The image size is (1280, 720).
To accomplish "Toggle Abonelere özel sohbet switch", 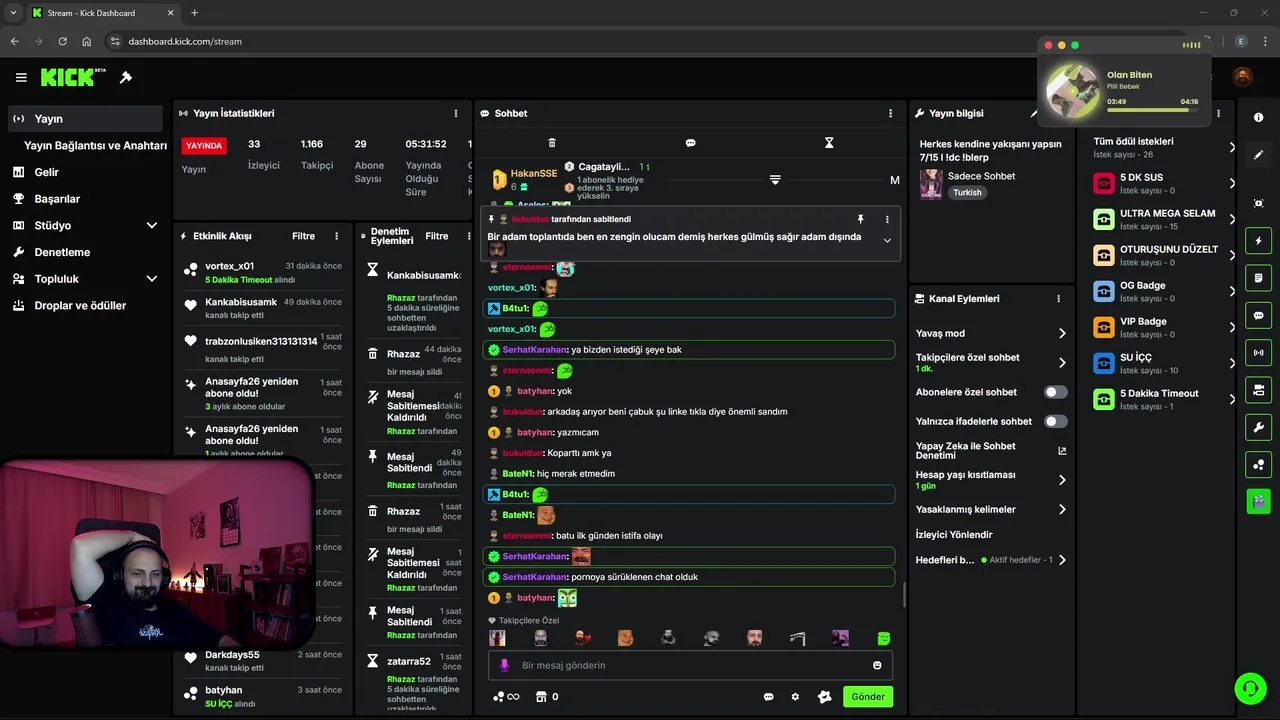I will [1056, 392].
